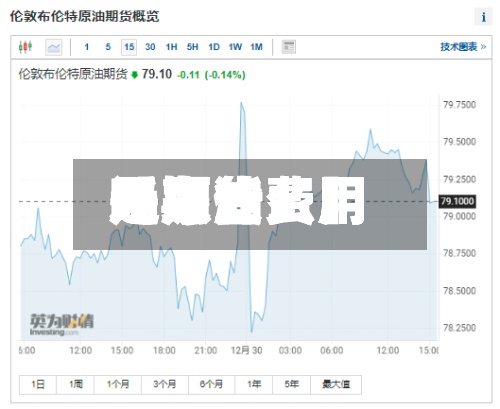This screenshot has width=500, height=409.
Task: Open the 技术图表 link
Action: pos(463,47)
